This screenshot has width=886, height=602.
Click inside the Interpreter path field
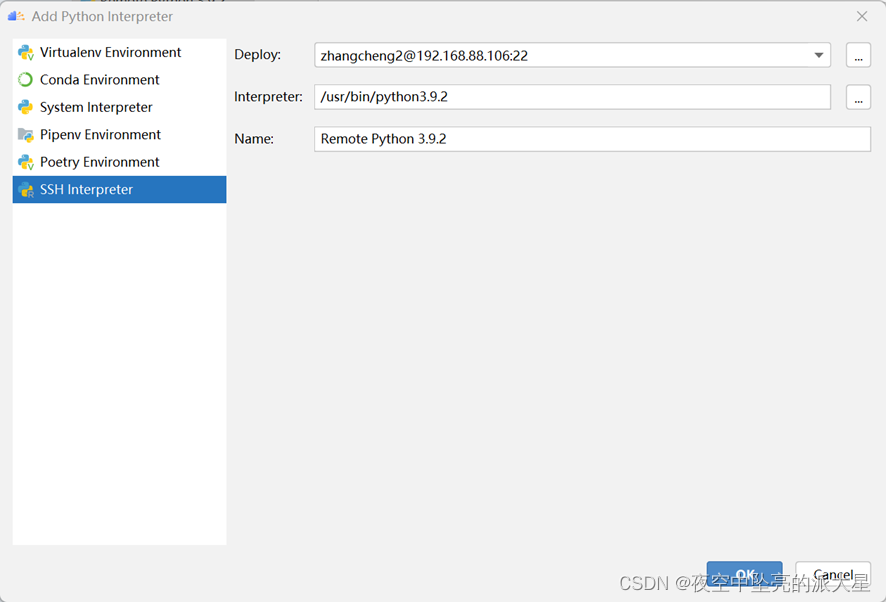(570, 97)
